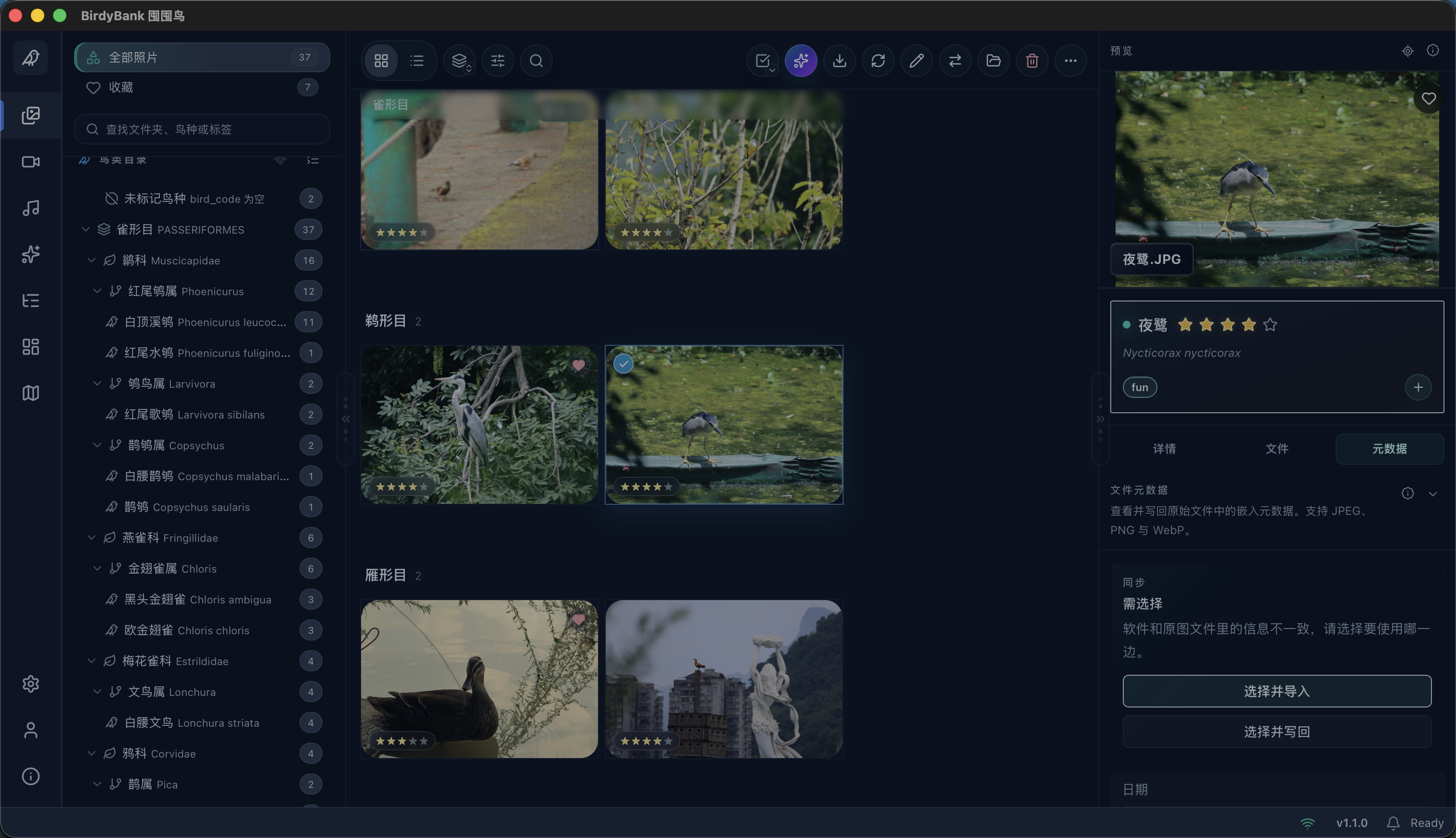Click the pencil edit toolbar icon
Screen dimensions: 1456x838
(x=916, y=60)
